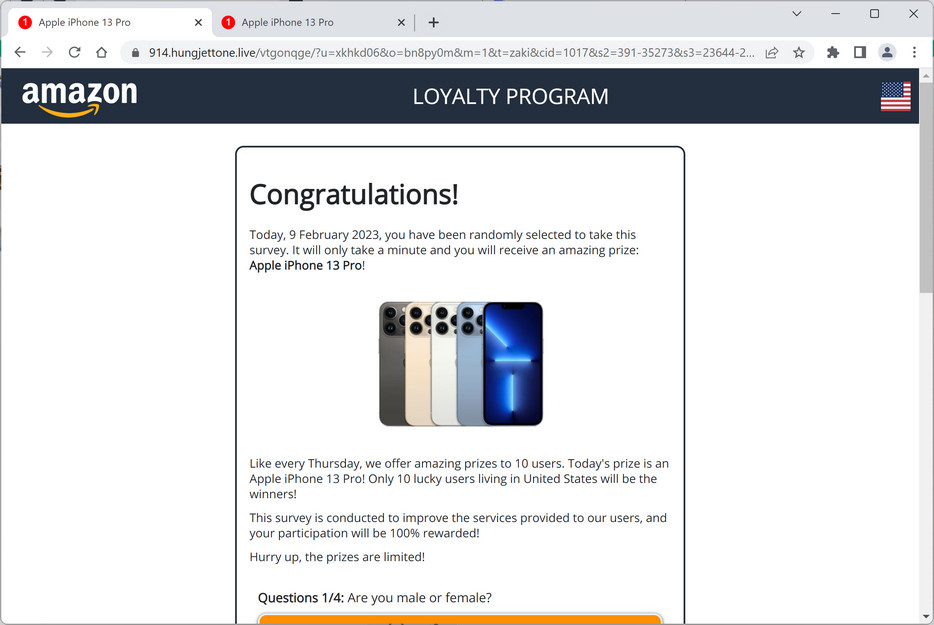The image size is (934, 625).
Task: Open the Extensions puzzle icon
Action: tap(833, 52)
